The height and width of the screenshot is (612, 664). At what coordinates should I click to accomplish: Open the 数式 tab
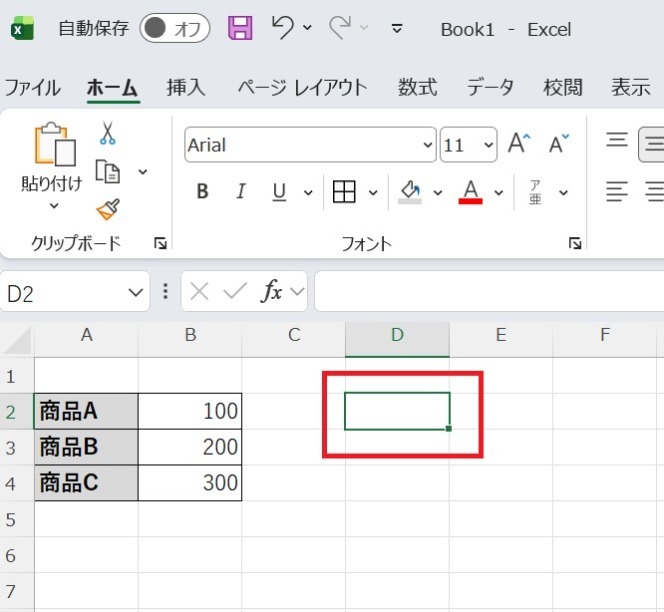tap(418, 88)
